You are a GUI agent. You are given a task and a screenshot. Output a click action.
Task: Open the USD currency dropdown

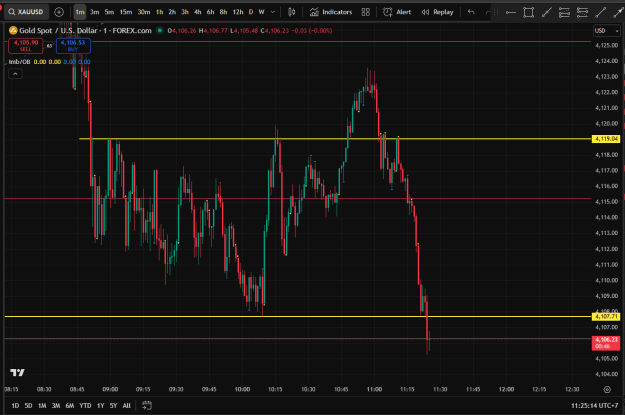click(606, 31)
